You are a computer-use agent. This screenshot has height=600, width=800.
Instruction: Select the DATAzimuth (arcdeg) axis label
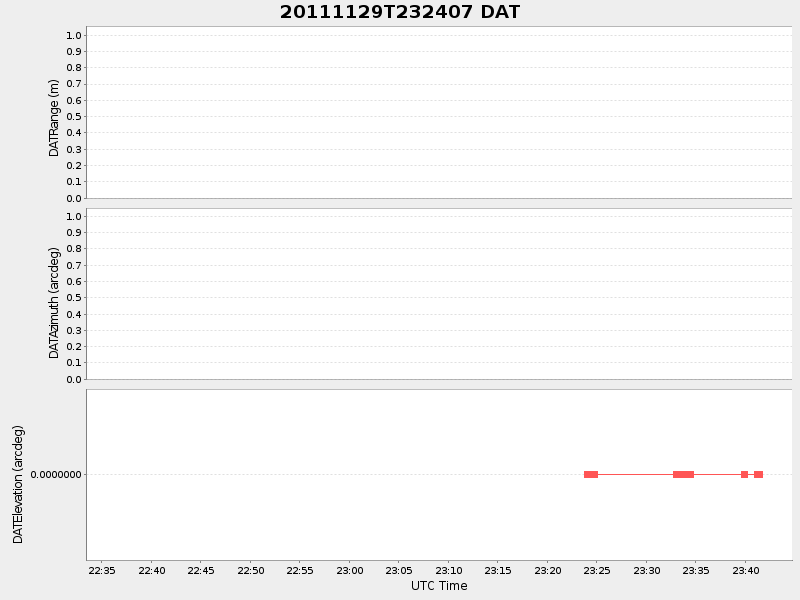pos(55,302)
